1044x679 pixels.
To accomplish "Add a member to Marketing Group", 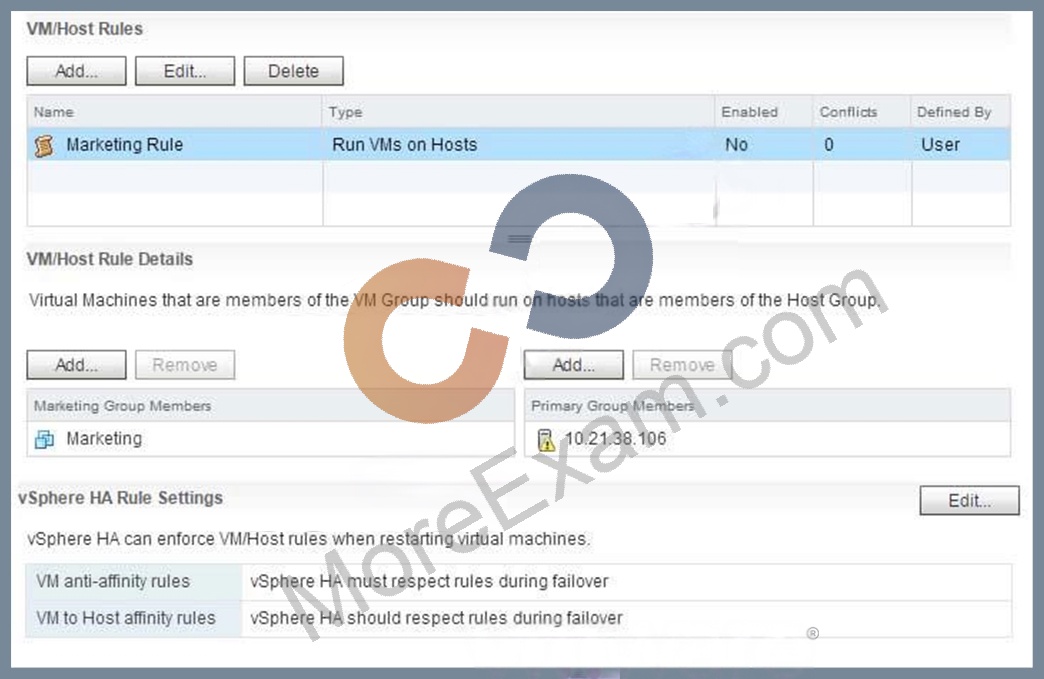I will tap(77, 365).
